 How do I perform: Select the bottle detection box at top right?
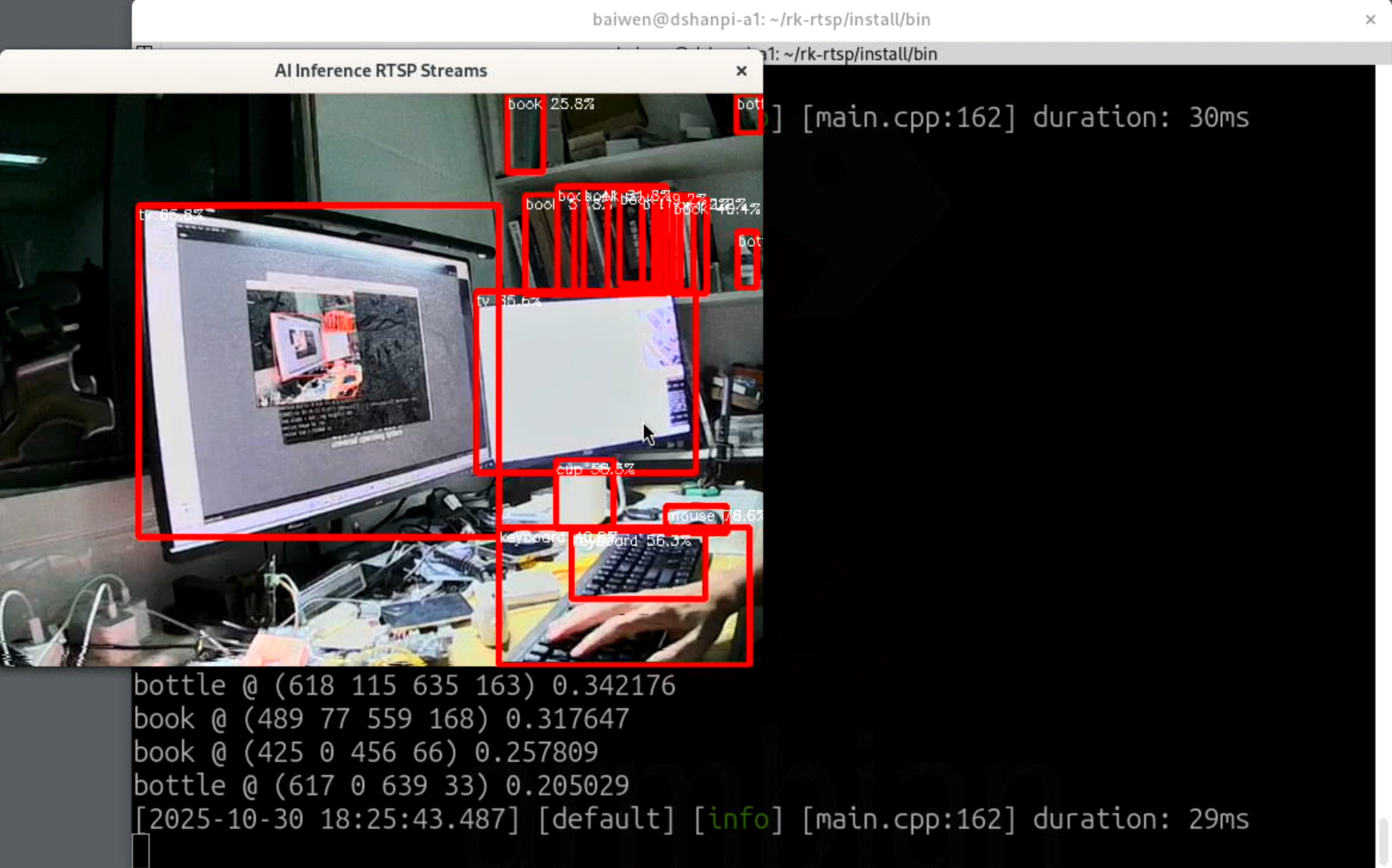coord(747,115)
